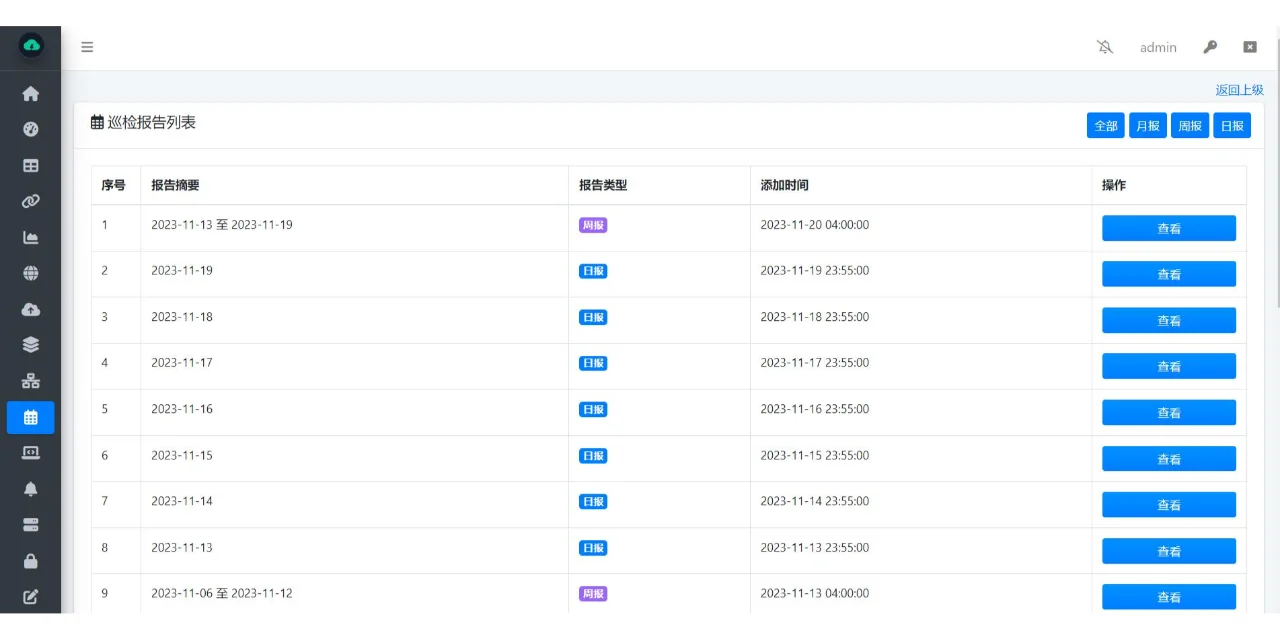Open the layers stack sidebar icon
Screen dimensions: 1280x639
(31, 345)
